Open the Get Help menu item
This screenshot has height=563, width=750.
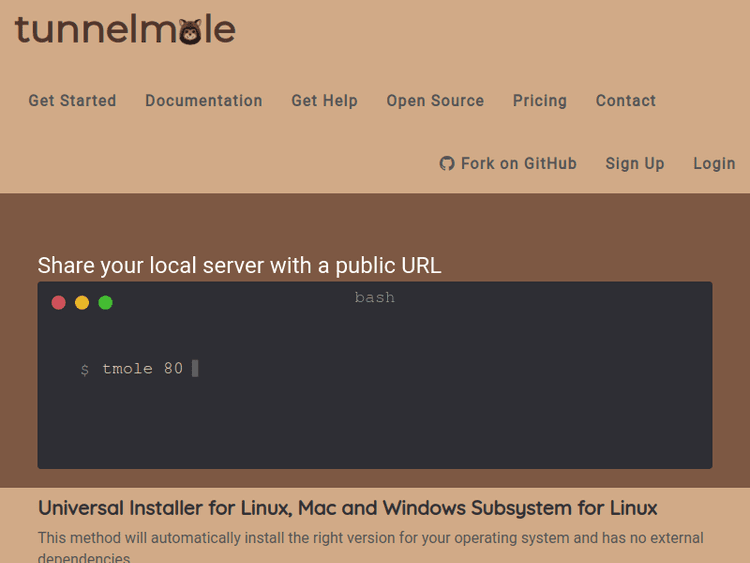tap(324, 101)
